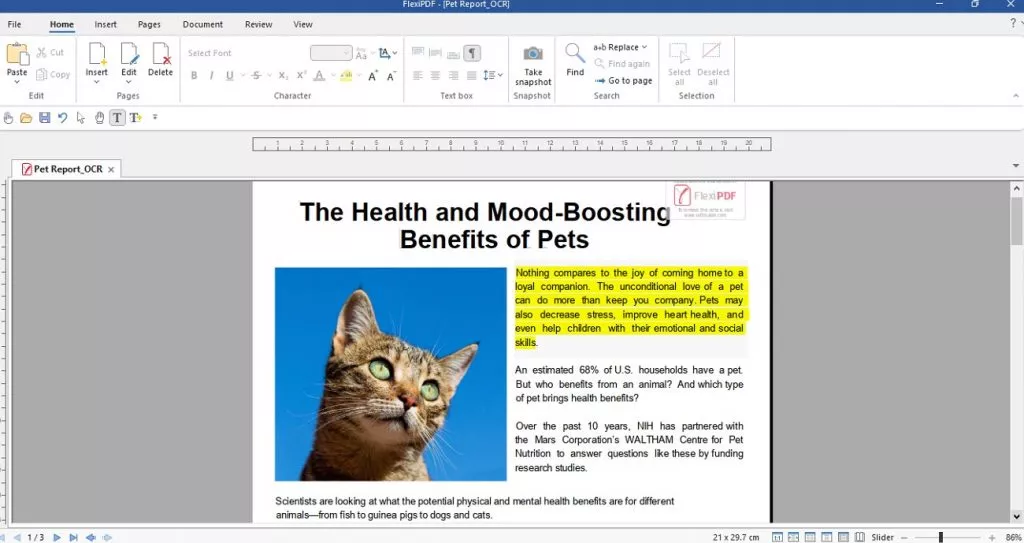Select the touch-mode hand icon in quick toolbar
This screenshot has width=1024, height=543.
(8, 118)
